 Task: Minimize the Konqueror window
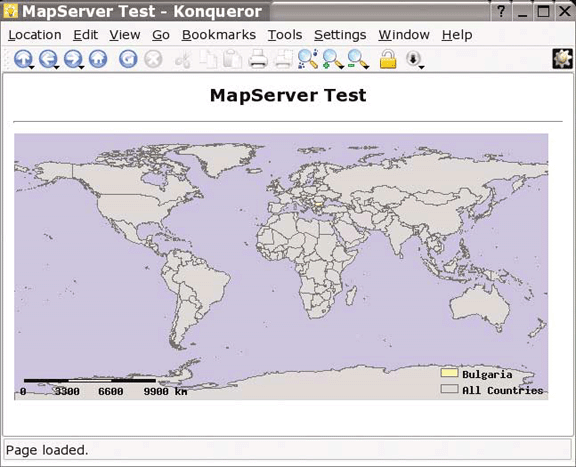(x=522, y=11)
